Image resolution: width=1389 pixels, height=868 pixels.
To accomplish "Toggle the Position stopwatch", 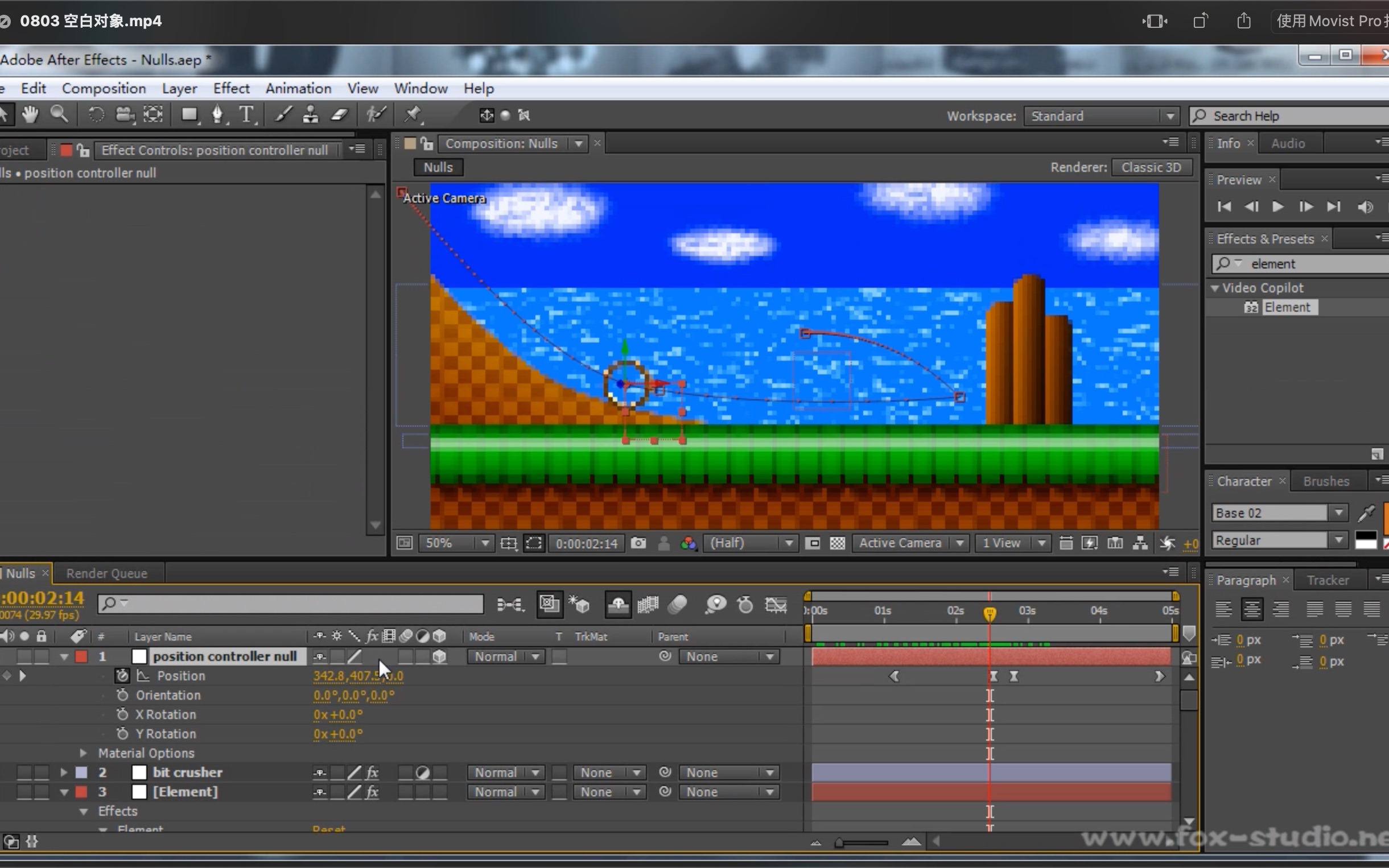I will [x=122, y=676].
